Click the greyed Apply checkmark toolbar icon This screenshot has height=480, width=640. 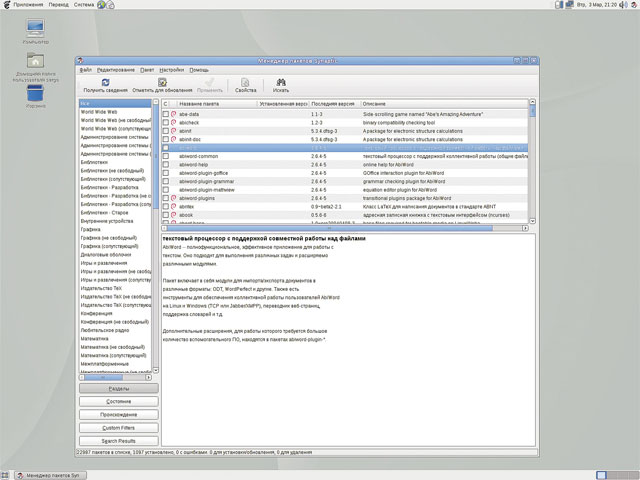coord(210,82)
